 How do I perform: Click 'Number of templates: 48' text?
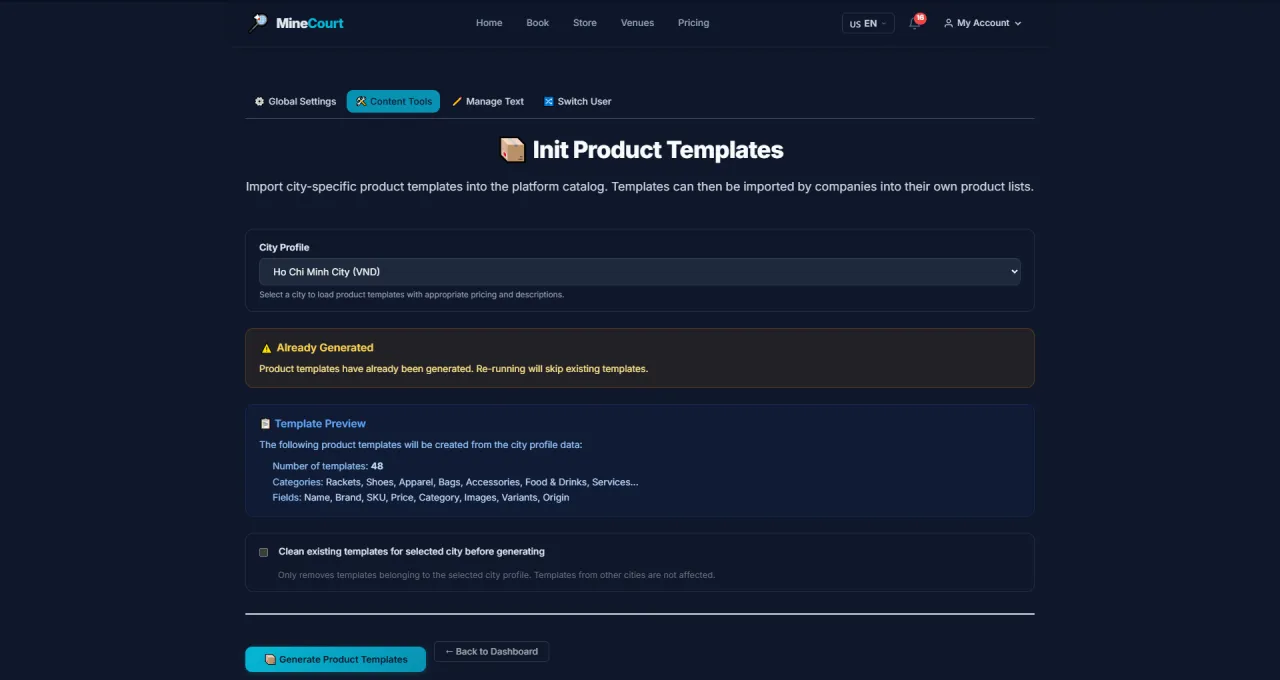[x=328, y=466]
